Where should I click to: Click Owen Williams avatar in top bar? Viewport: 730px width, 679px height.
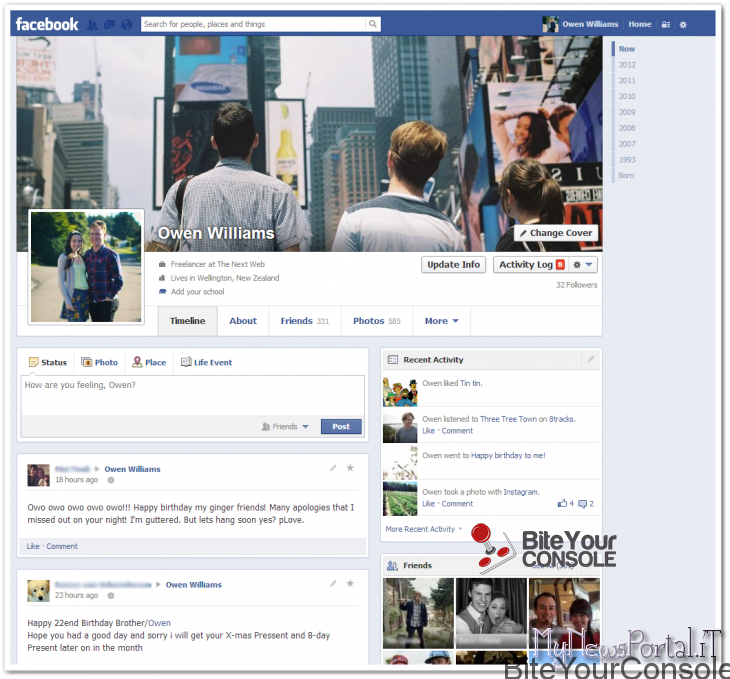tap(550, 24)
